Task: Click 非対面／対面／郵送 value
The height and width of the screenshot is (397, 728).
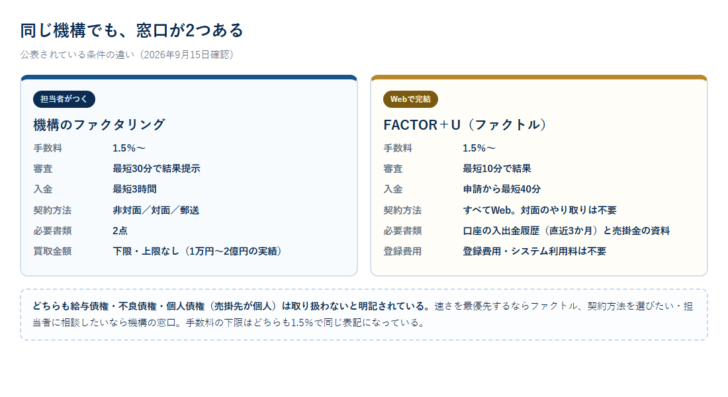Action: 156,210
